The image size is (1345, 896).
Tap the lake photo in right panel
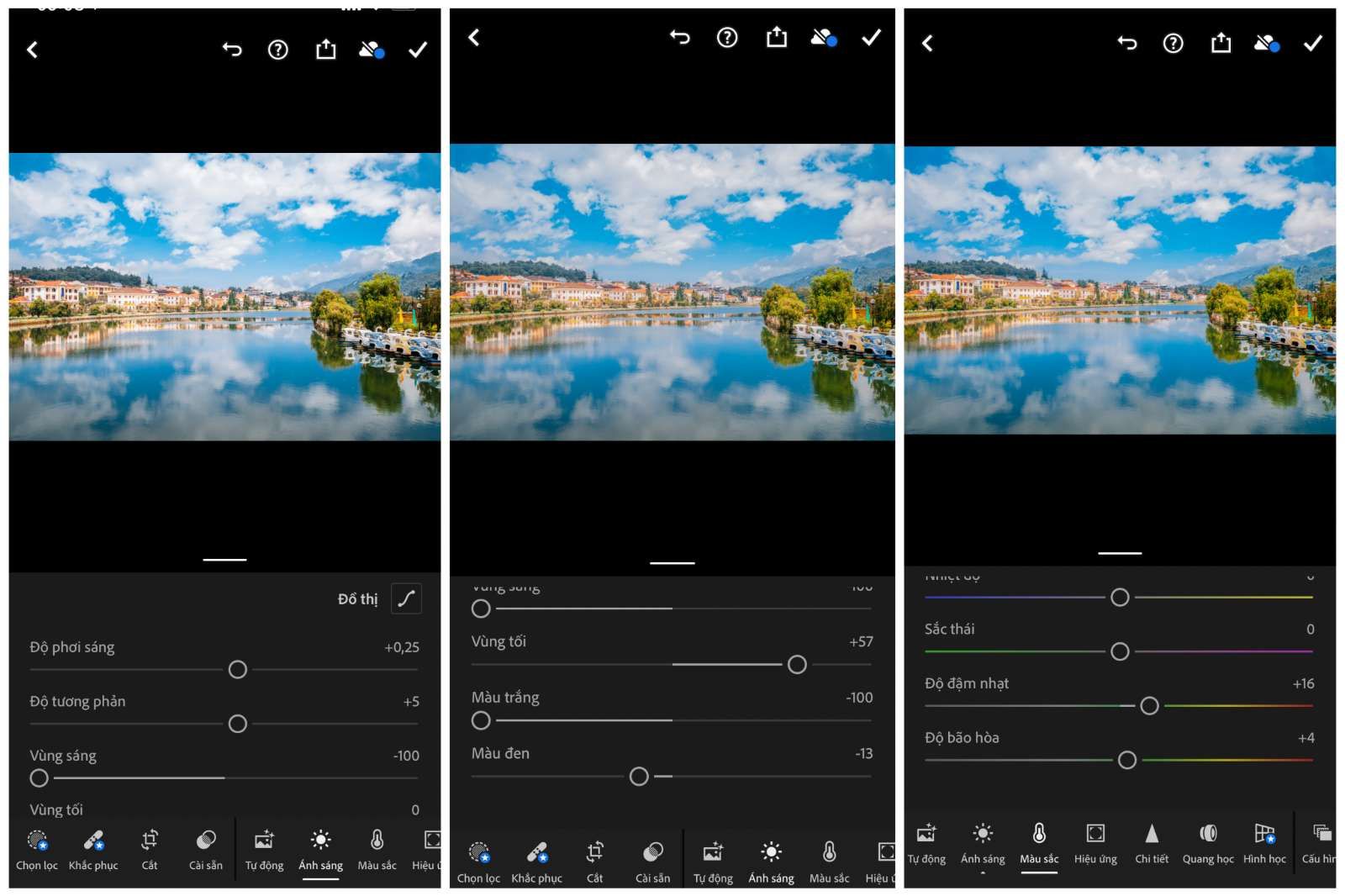point(1120,291)
